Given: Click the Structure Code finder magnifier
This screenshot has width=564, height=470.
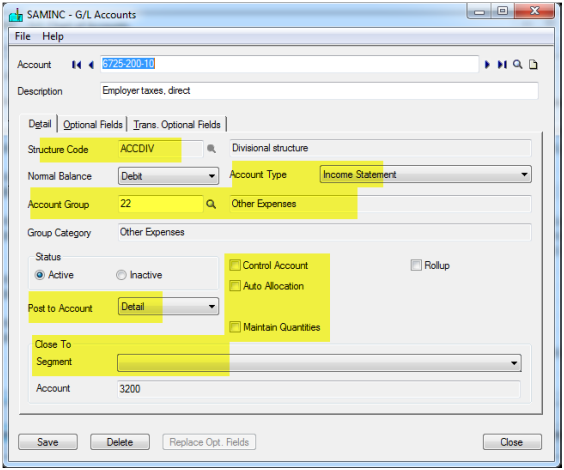Looking at the screenshot, I should point(211,149).
